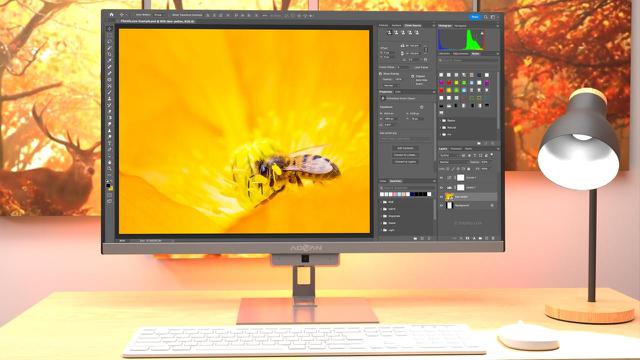Click the layer Opacity value field
Image resolution: width=640 pixels, height=360 pixels.
coord(484,162)
